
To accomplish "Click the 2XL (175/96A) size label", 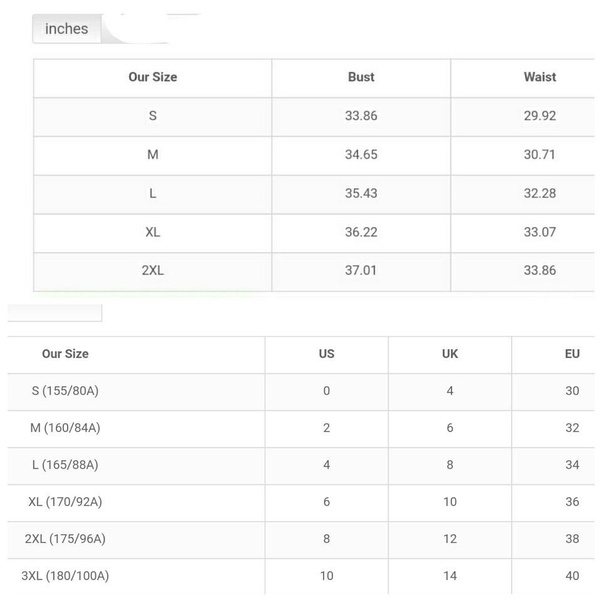I will click(x=65, y=539).
